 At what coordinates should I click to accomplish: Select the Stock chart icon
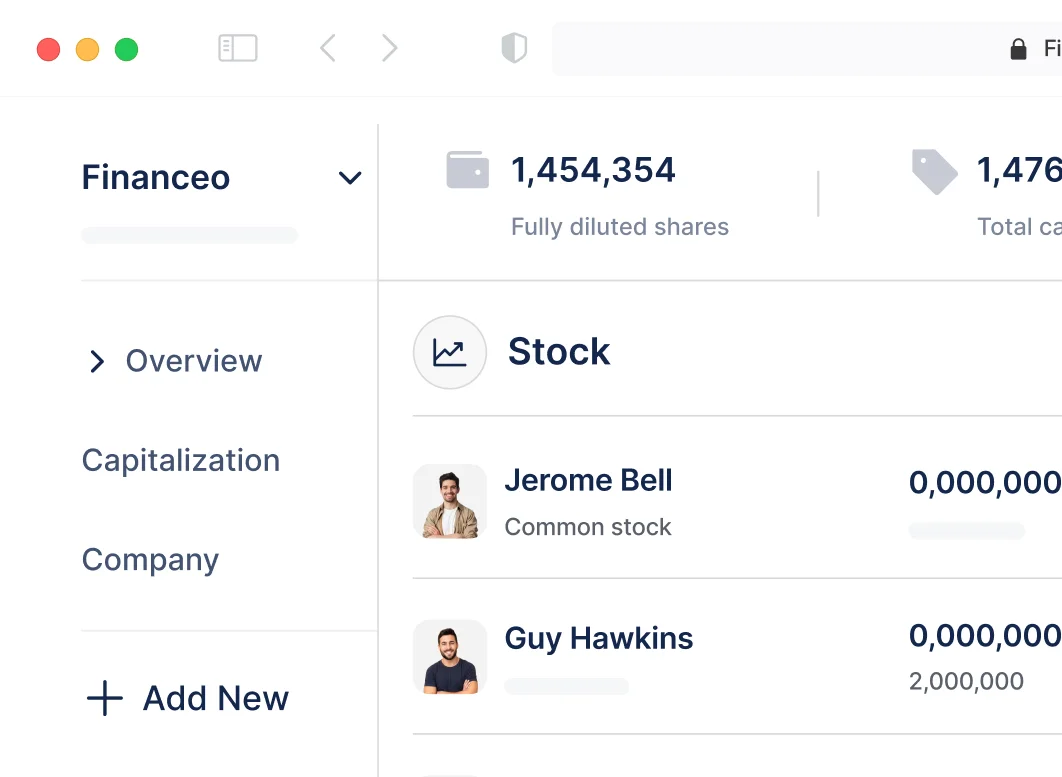(x=449, y=352)
